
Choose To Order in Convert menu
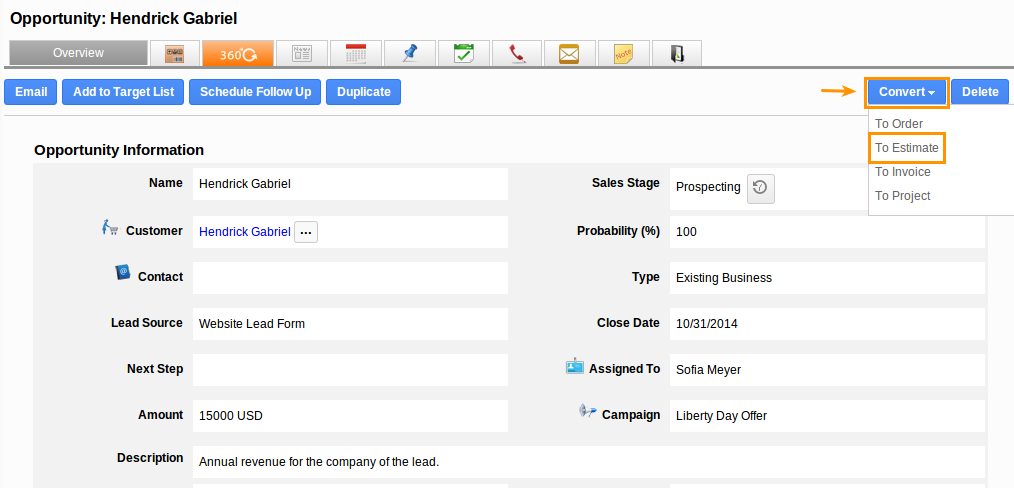click(x=898, y=124)
